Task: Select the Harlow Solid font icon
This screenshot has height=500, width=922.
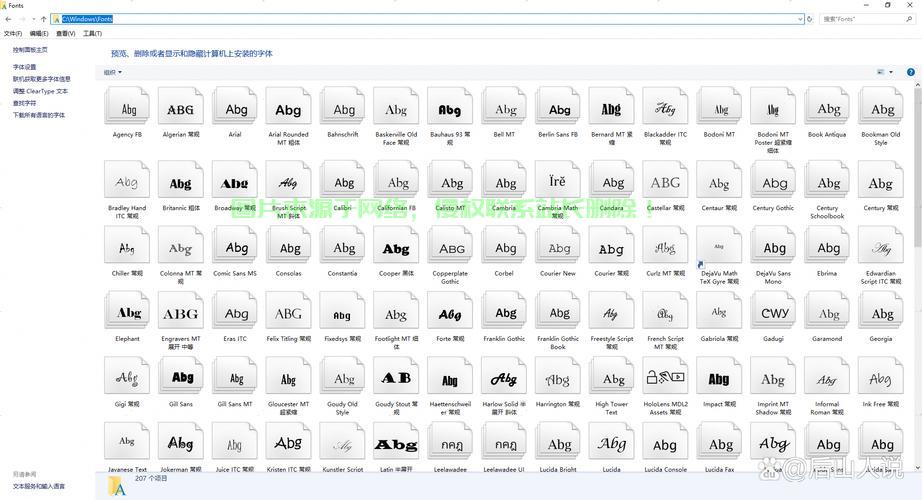Action: pos(503,376)
